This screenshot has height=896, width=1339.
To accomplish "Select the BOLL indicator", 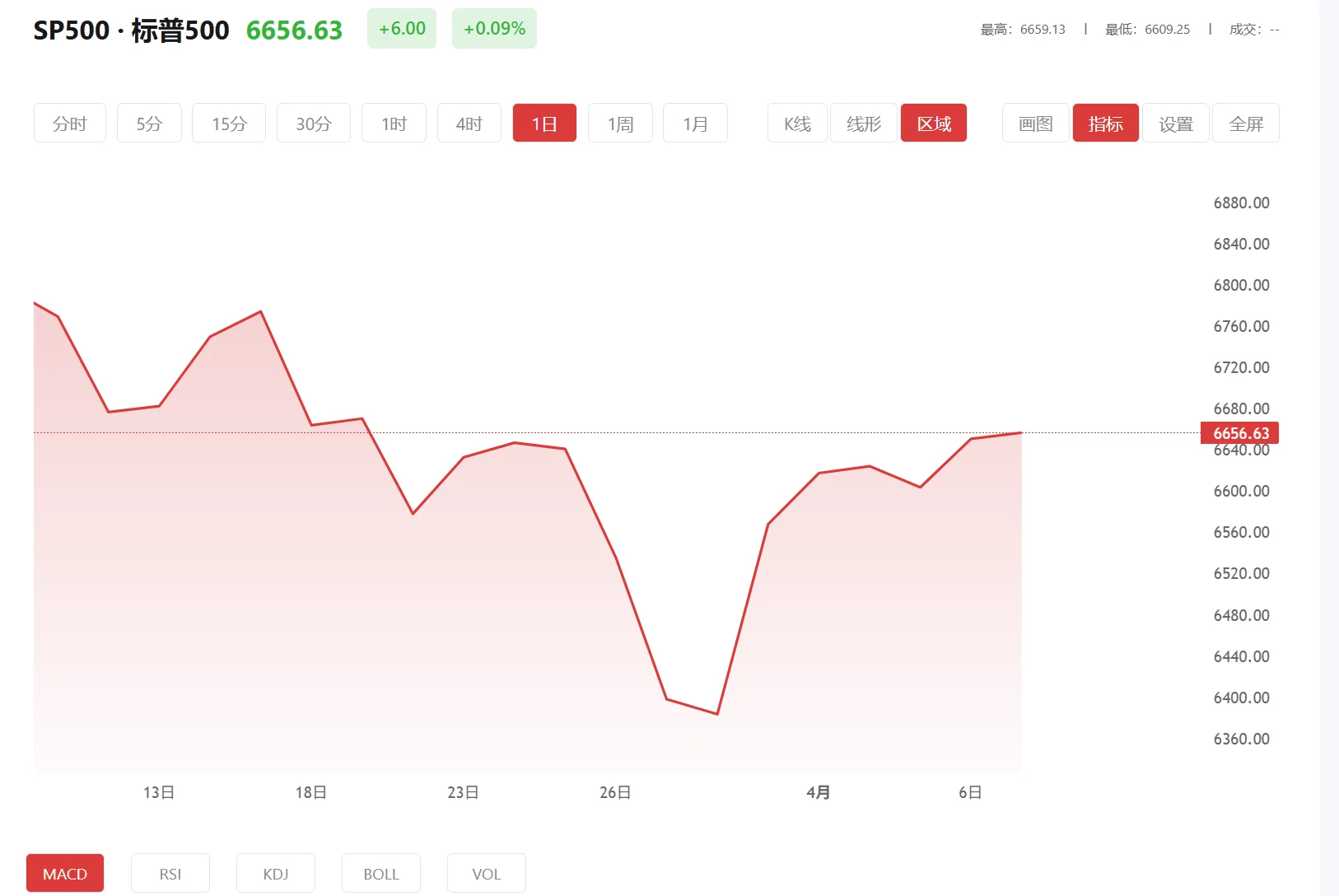I will 381,873.
